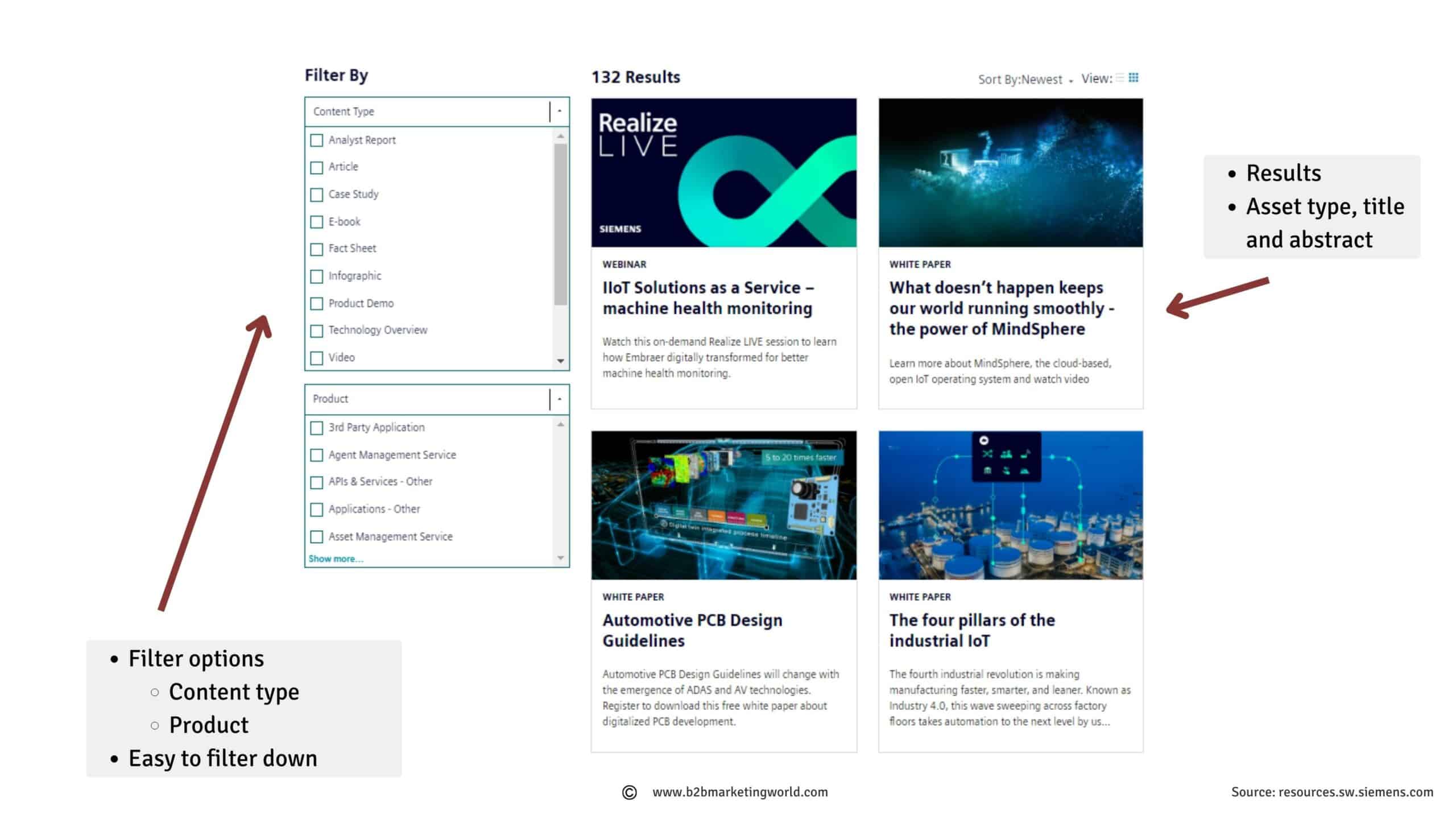
Task: Tick the APIs & Services - Other checkbox
Action: pyautogui.click(x=317, y=482)
